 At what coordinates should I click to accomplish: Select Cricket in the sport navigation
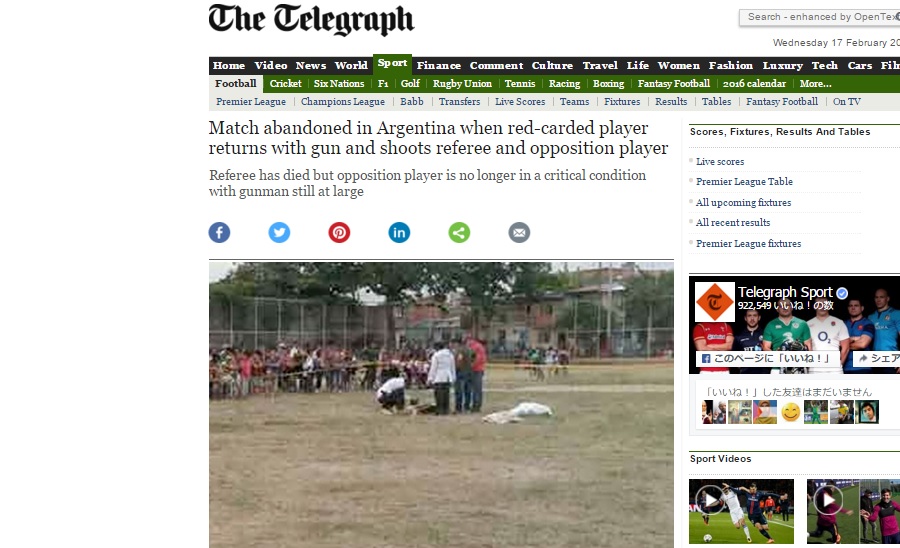285,84
